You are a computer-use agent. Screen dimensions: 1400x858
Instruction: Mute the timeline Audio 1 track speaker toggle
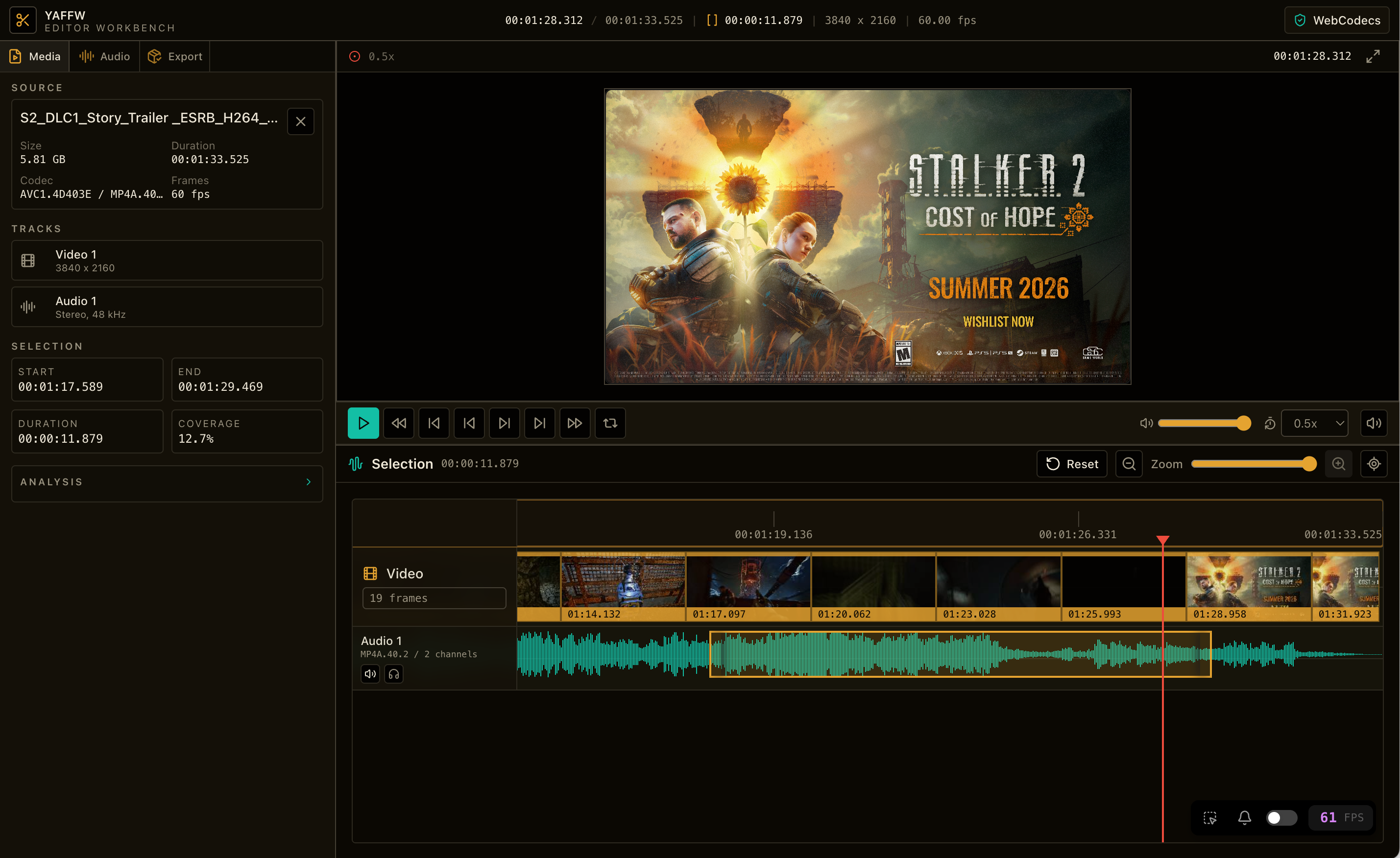coord(370,674)
